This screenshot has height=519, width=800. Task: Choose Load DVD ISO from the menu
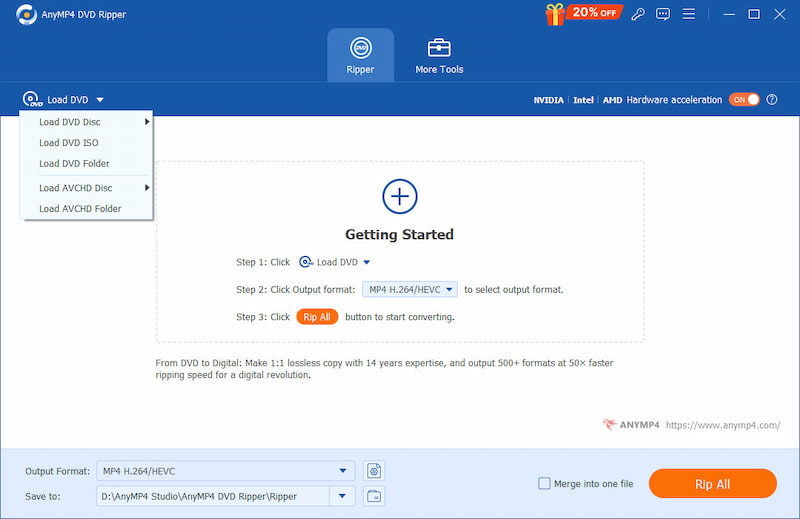(86, 143)
